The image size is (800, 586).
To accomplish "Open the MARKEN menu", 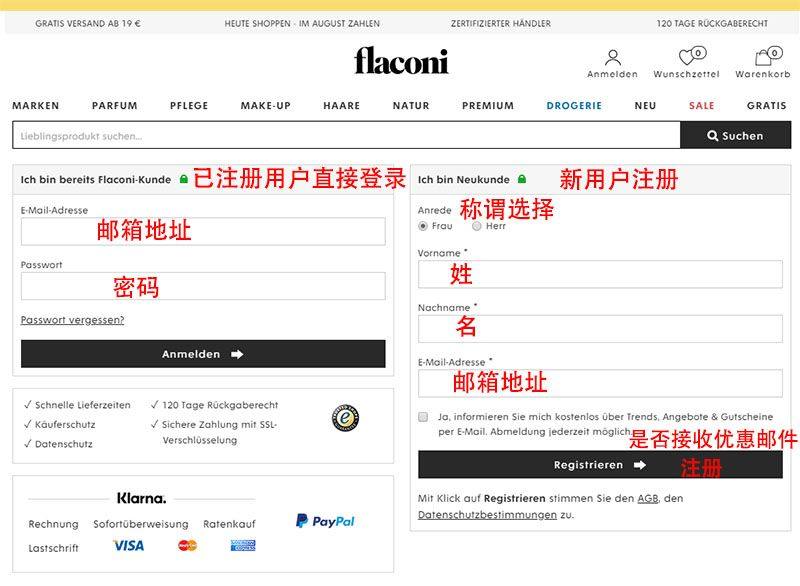I will click(x=36, y=106).
